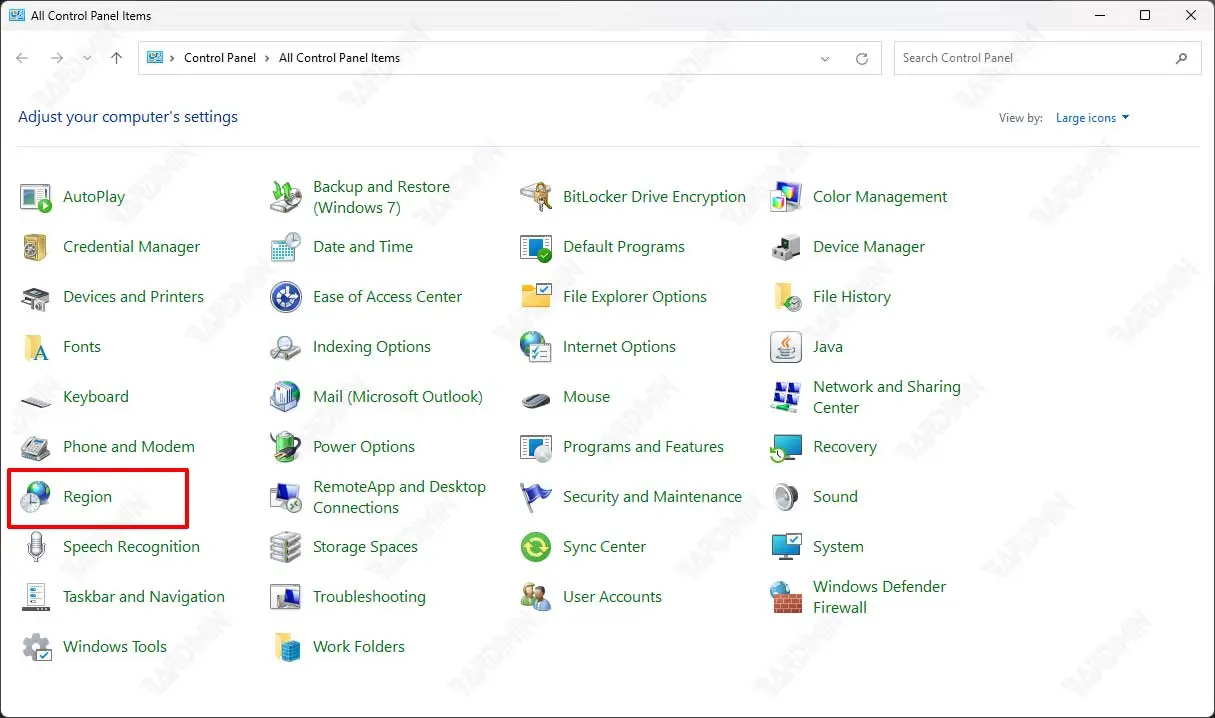The height and width of the screenshot is (718, 1215).
Task: Click the Sound speaker icon
Action: click(x=786, y=497)
